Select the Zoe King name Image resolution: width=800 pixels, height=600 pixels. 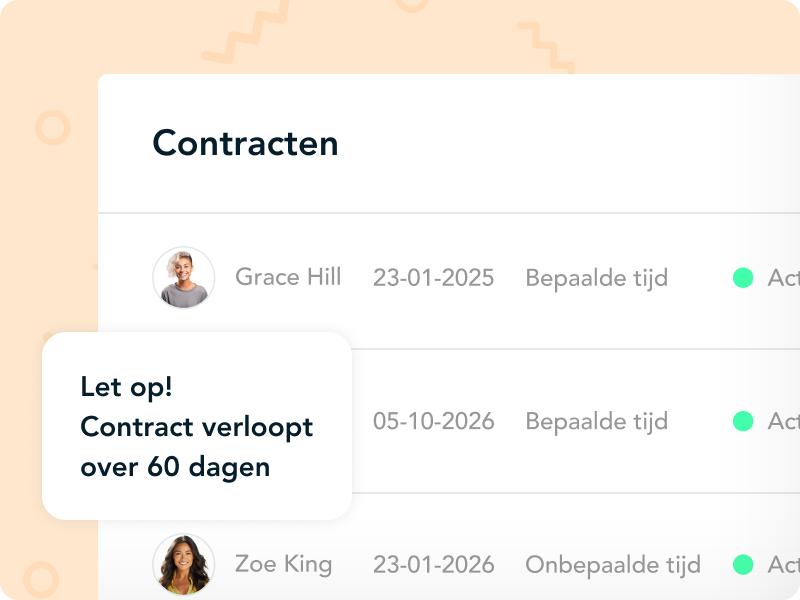pos(283,564)
